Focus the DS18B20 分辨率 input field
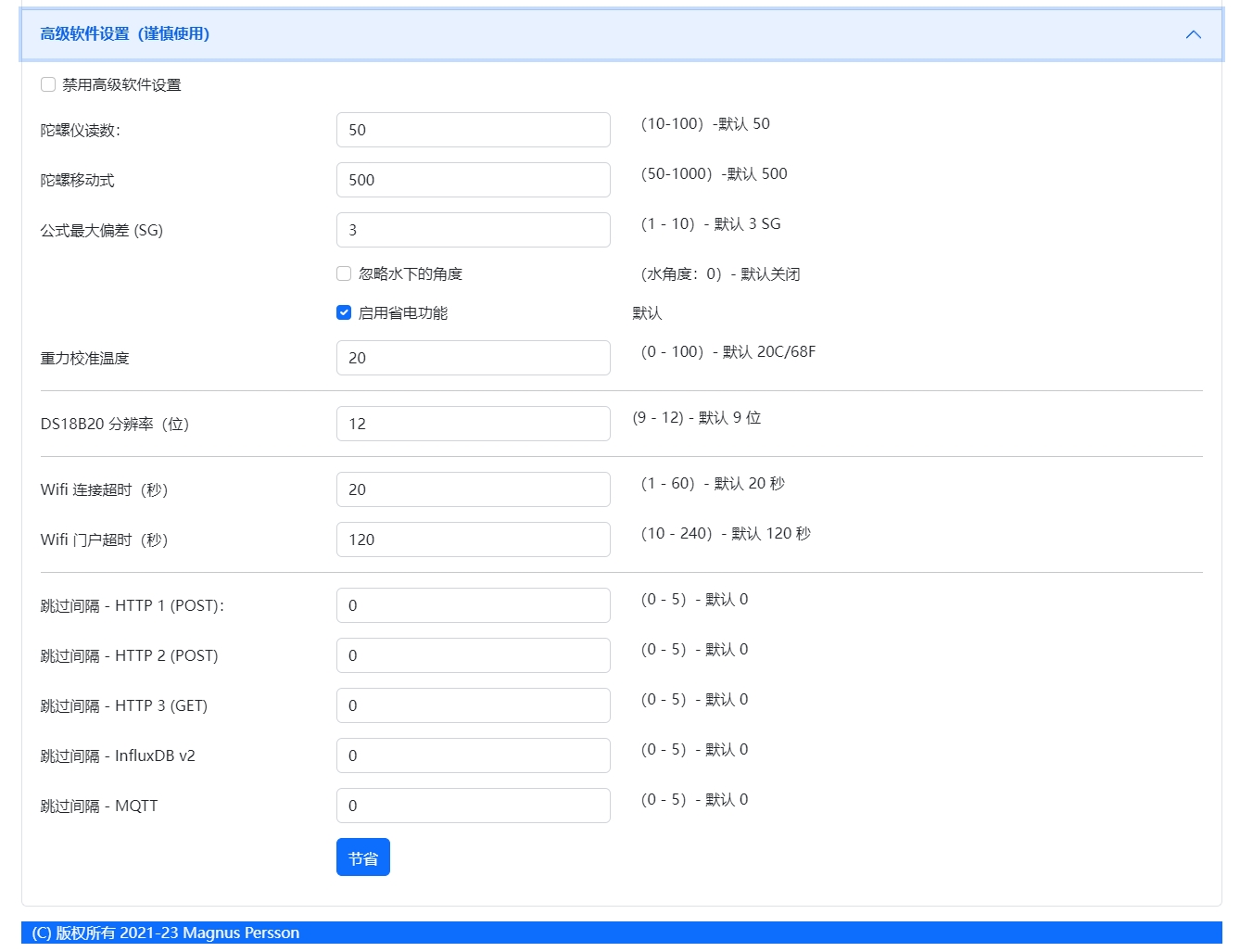Screen dimensions: 1240x952 point(473,424)
